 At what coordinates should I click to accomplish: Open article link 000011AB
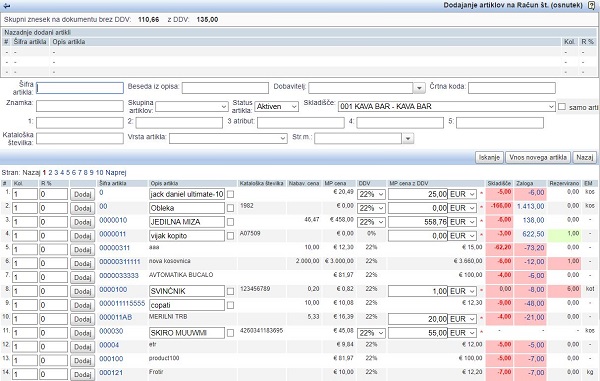point(116,317)
